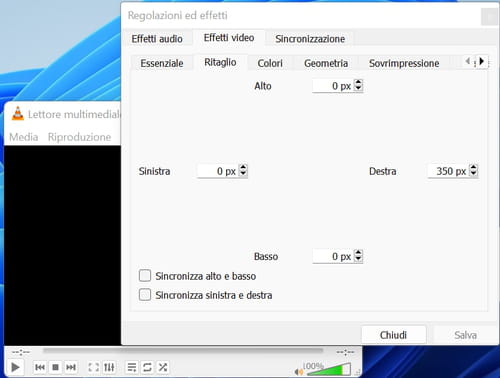Start playback with the Play button
500x378 pixels.
(x=15, y=367)
